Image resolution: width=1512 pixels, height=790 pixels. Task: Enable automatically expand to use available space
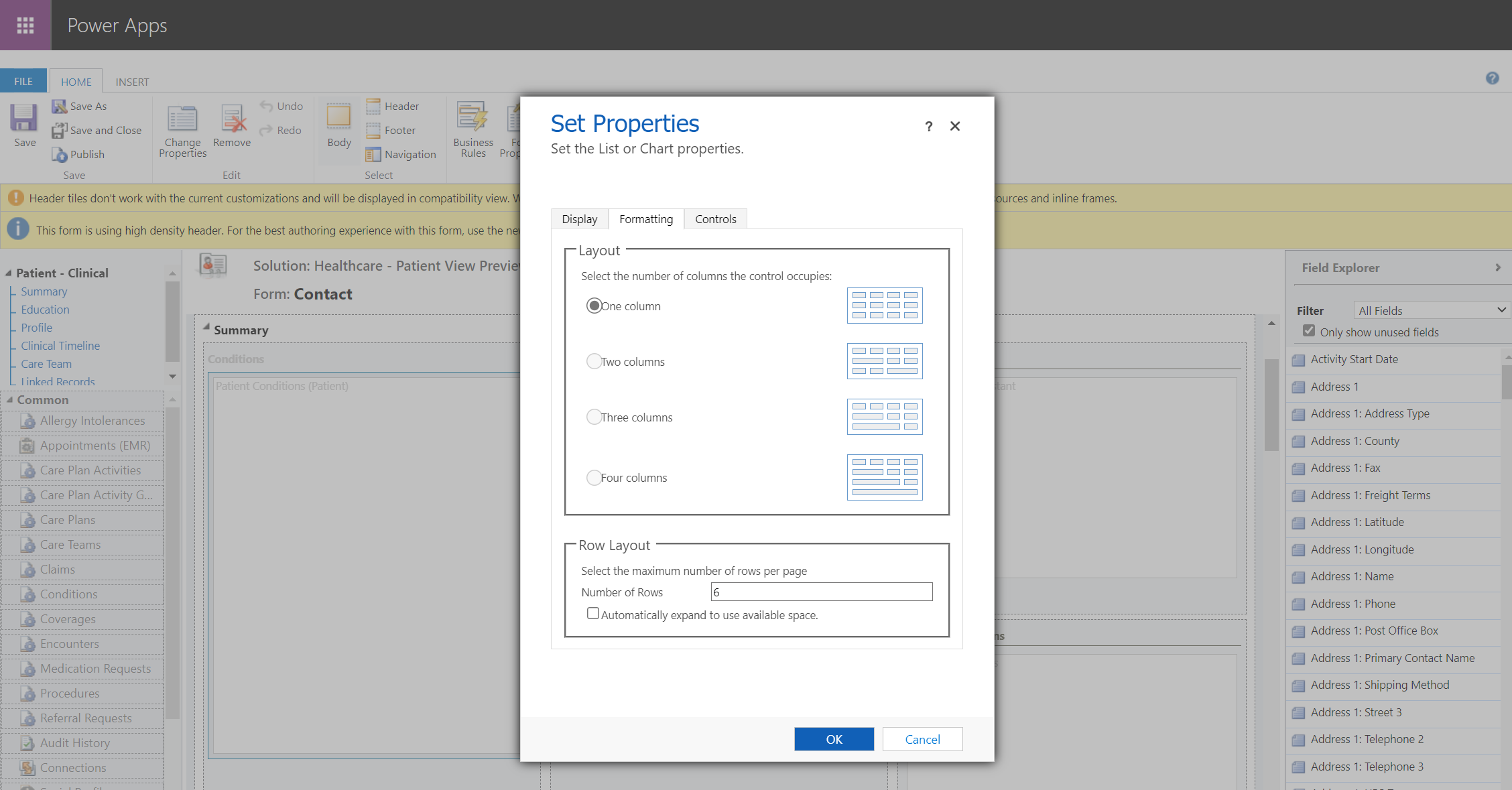[x=593, y=614]
